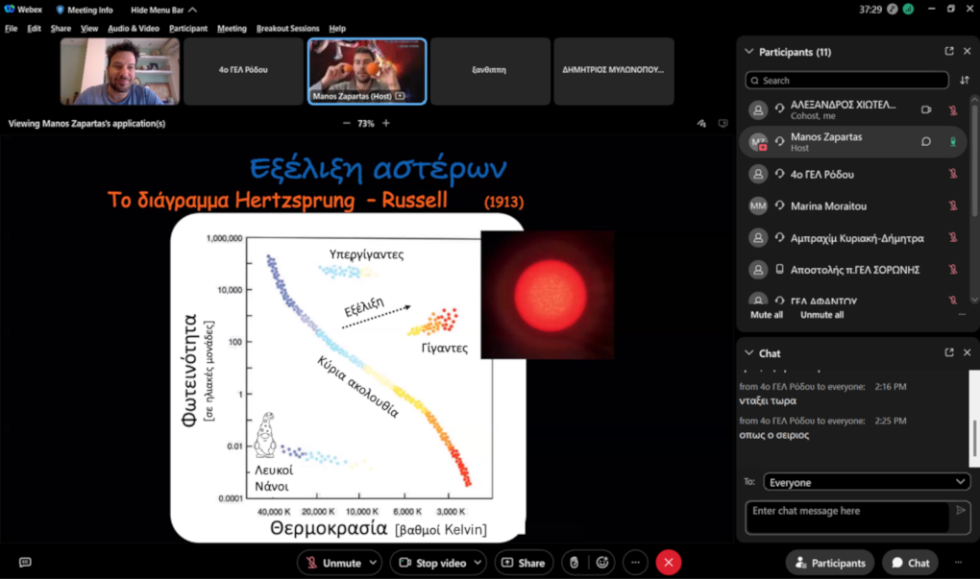Stop your video

(433, 563)
